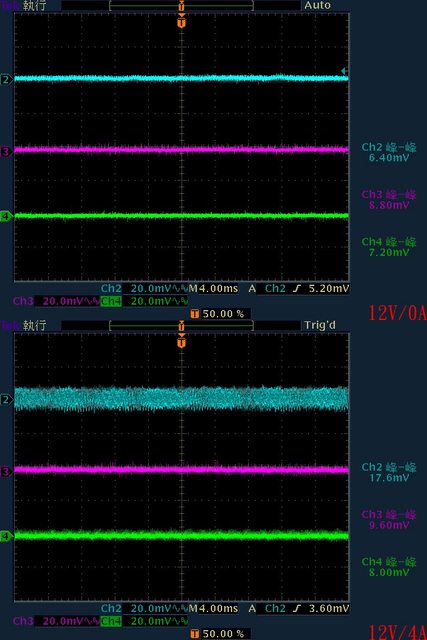Click the channel 3 ground marker in upper capture
Image resolution: width=427 pixels, height=640 pixels.
pyautogui.click(x=6, y=152)
